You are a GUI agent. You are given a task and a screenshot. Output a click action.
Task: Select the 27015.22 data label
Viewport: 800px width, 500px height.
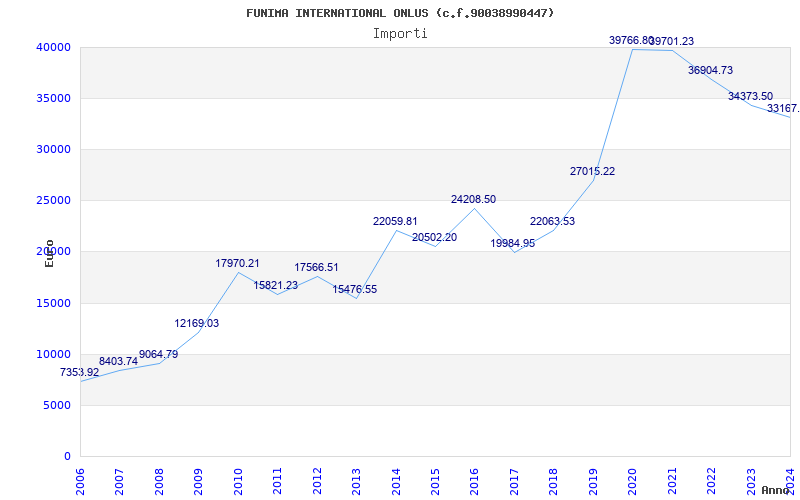click(592, 171)
